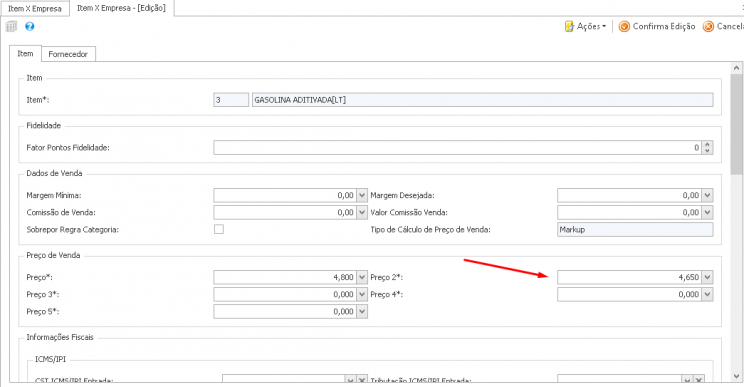Click the ICMS/IPI group label
The image size is (744, 387).
click(50, 359)
